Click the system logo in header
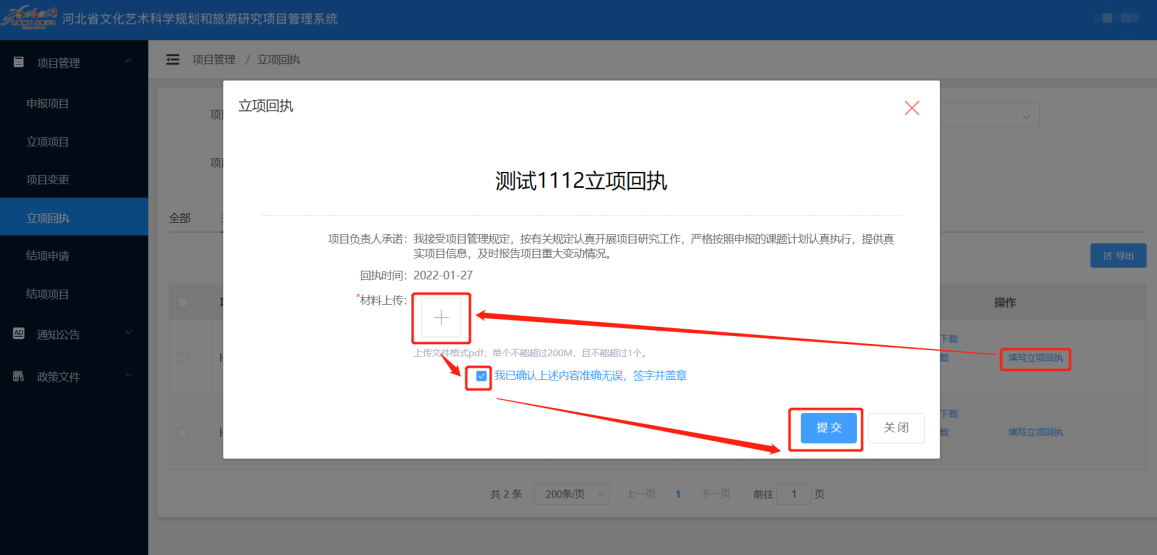Image resolution: width=1157 pixels, height=555 pixels. pos(30,19)
